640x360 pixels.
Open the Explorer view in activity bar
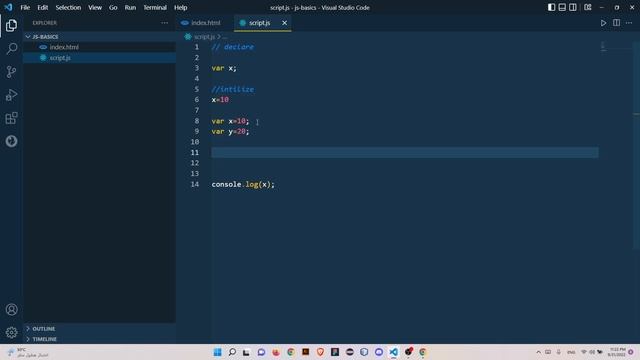pos(11,26)
